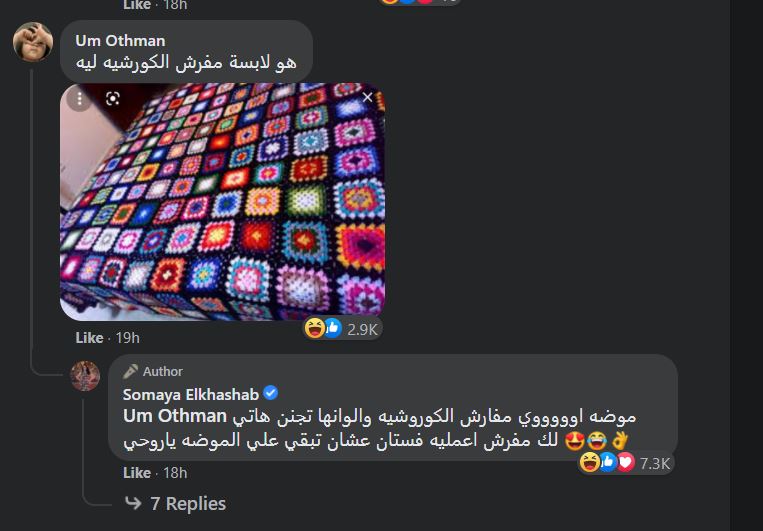View the 7.3K reactions count
Image resolution: width=763 pixels, height=531 pixels.
click(x=654, y=464)
